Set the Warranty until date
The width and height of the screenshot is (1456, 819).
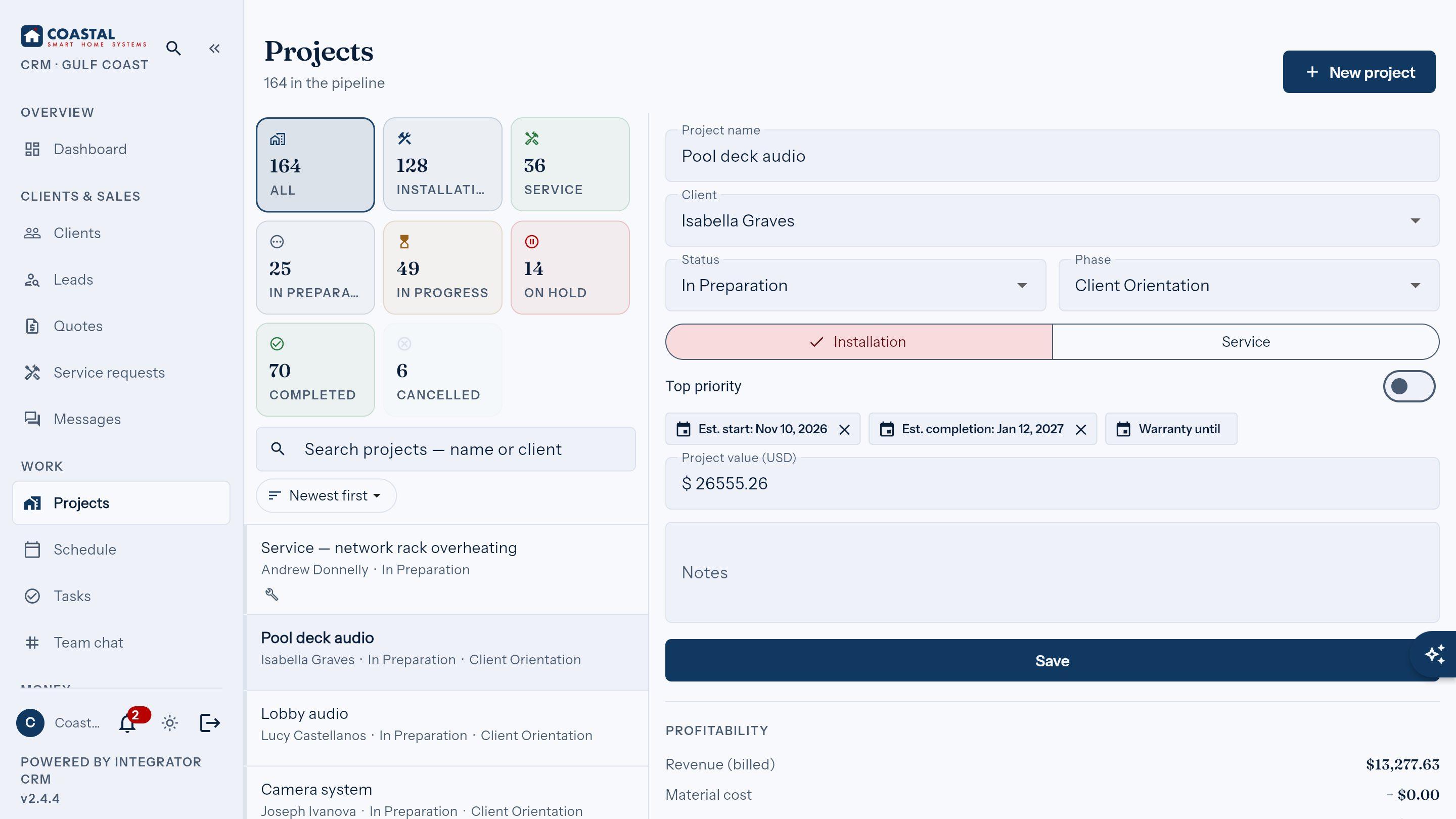(x=1171, y=429)
